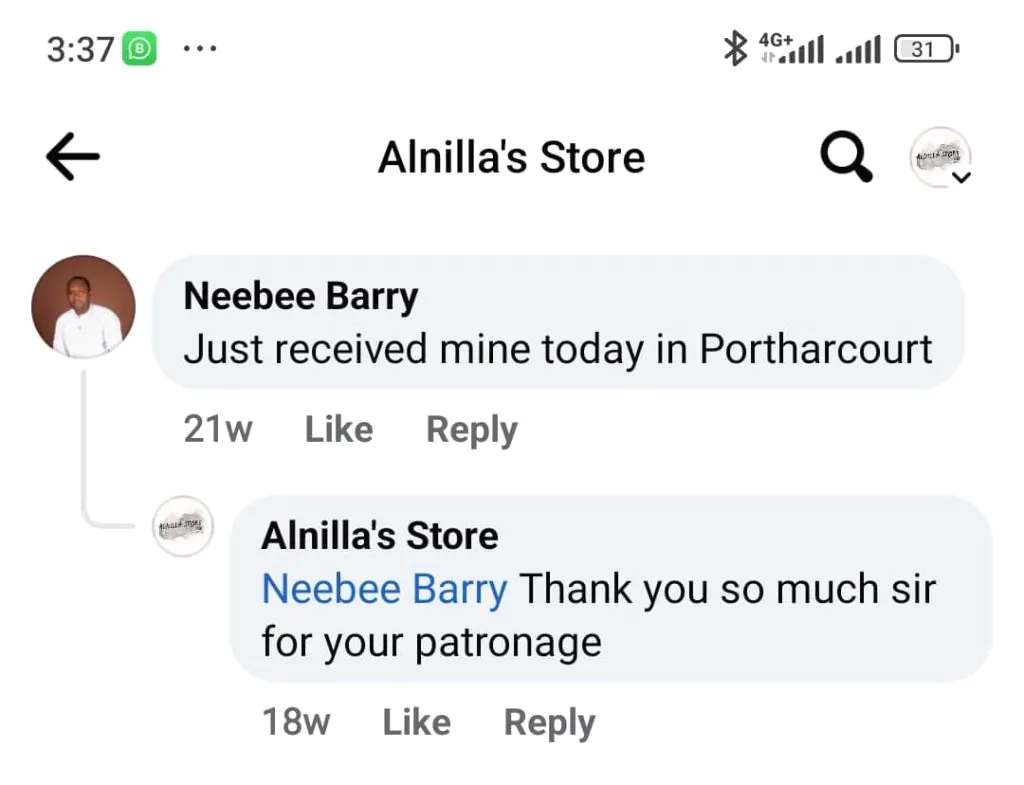Tap the second SIM signal bars icon

coord(858,50)
